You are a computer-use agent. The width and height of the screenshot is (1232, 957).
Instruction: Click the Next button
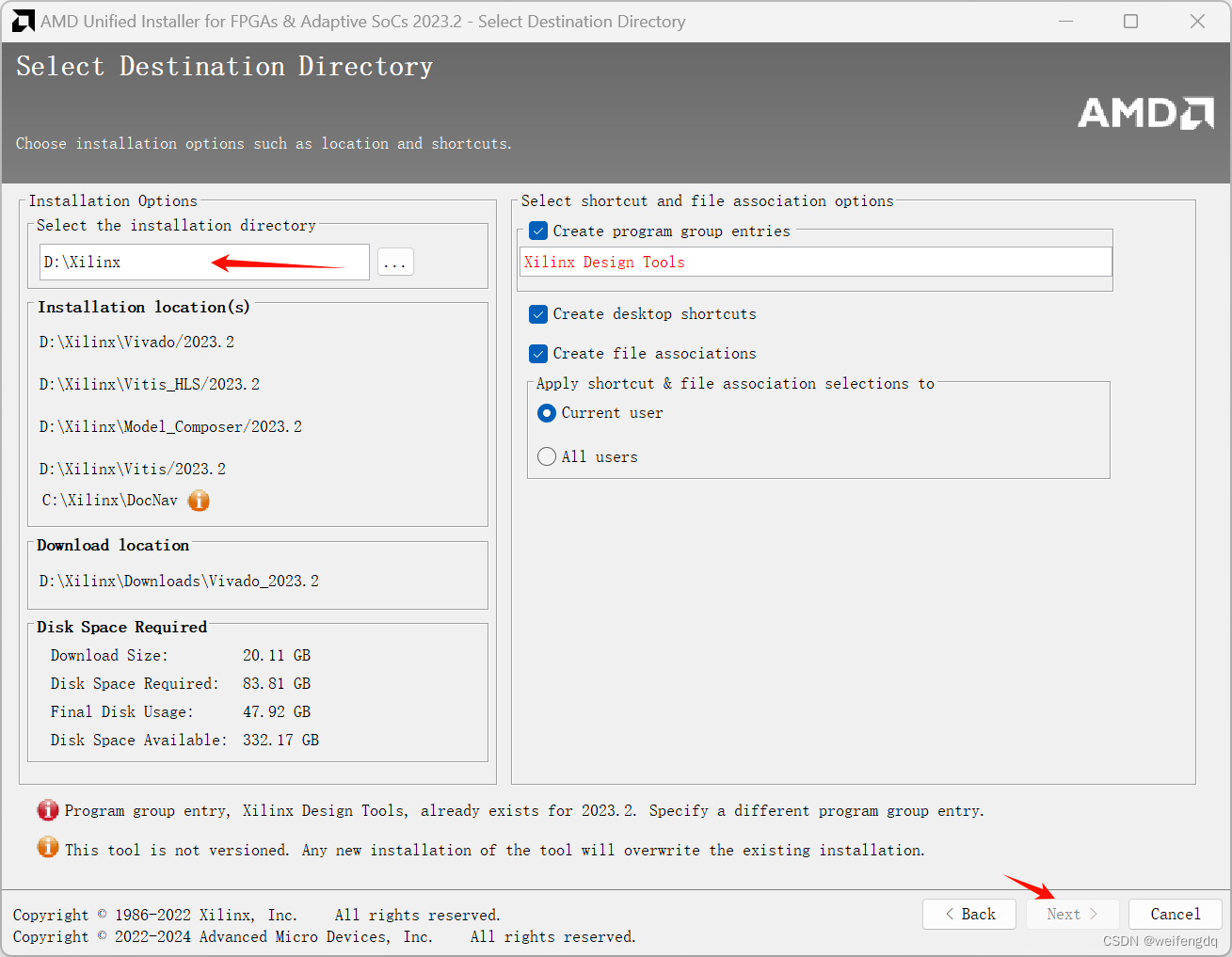[1072, 914]
